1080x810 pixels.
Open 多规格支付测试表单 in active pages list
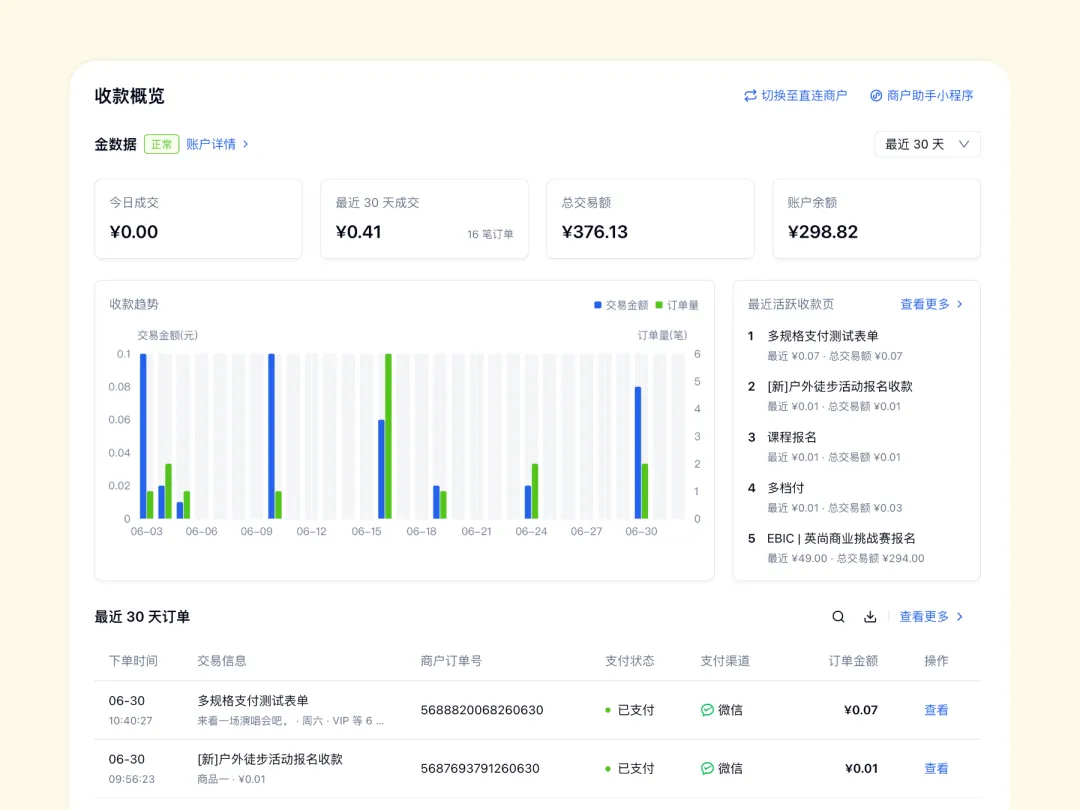coord(823,336)
